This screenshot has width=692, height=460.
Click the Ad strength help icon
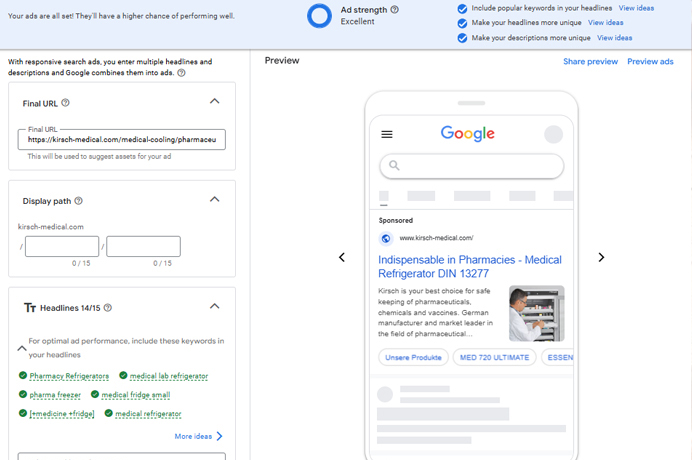pos(395,9)
